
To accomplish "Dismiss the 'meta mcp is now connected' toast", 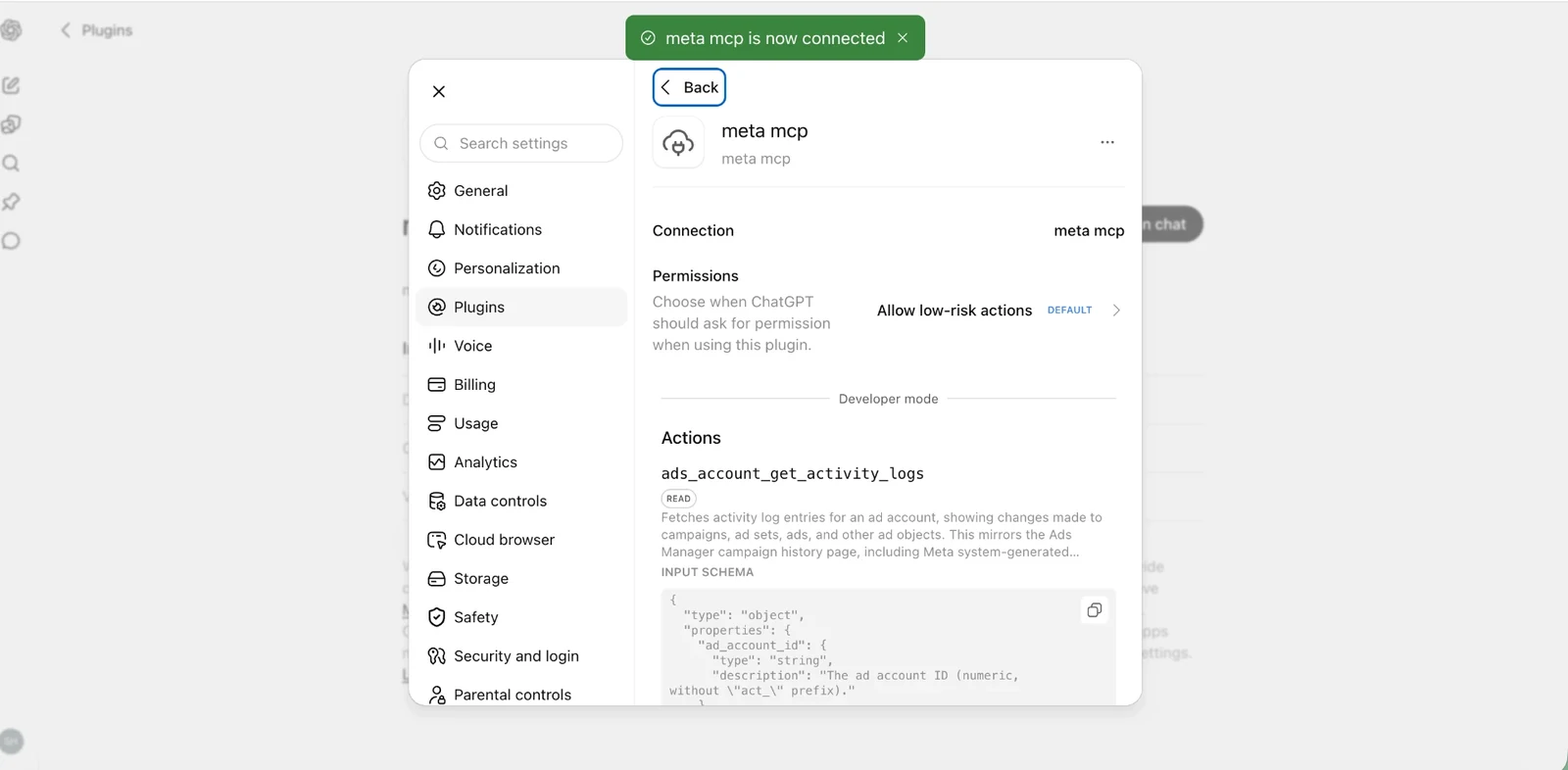I will pyautogui.click(x=903, y=38).
